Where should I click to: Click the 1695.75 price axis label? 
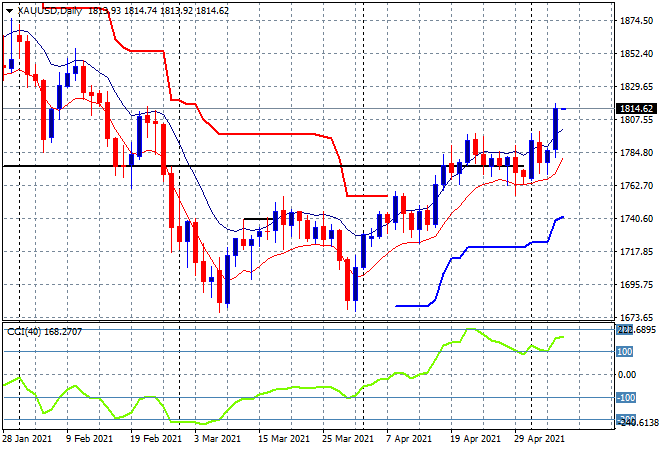point(637,285)
